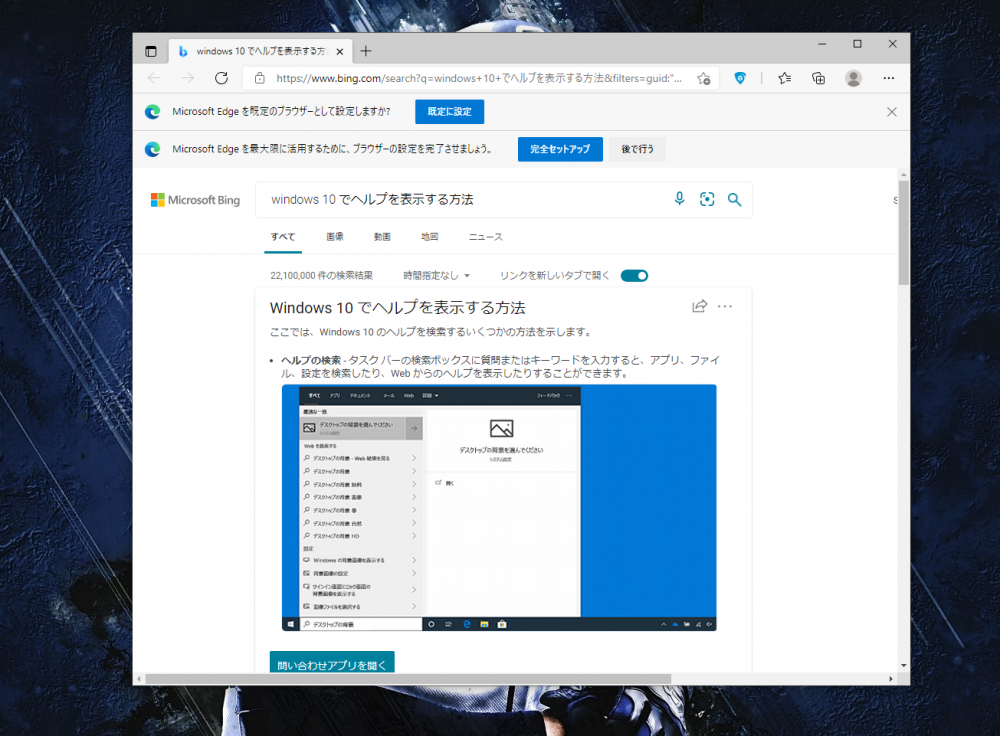
Task: Switch to the 画像 tab
Action: pyautogui.click(x=335, y=237)
